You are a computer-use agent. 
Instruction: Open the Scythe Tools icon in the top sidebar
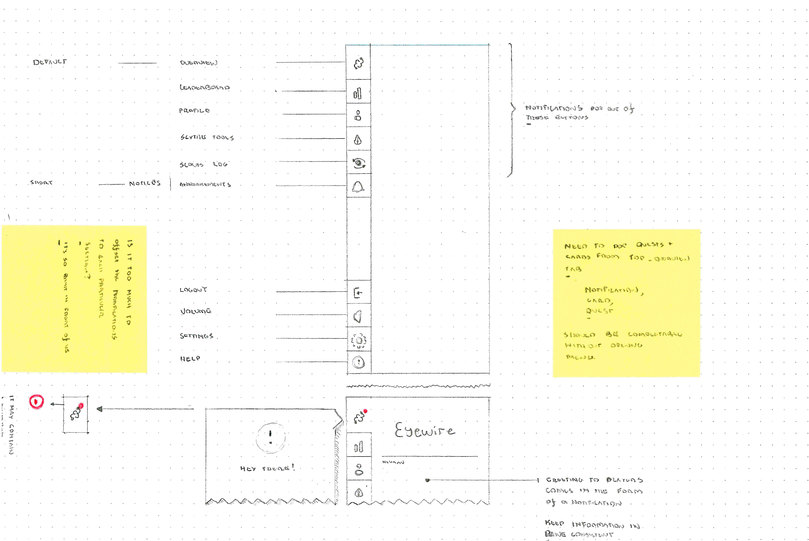click(x=357, y=139)
